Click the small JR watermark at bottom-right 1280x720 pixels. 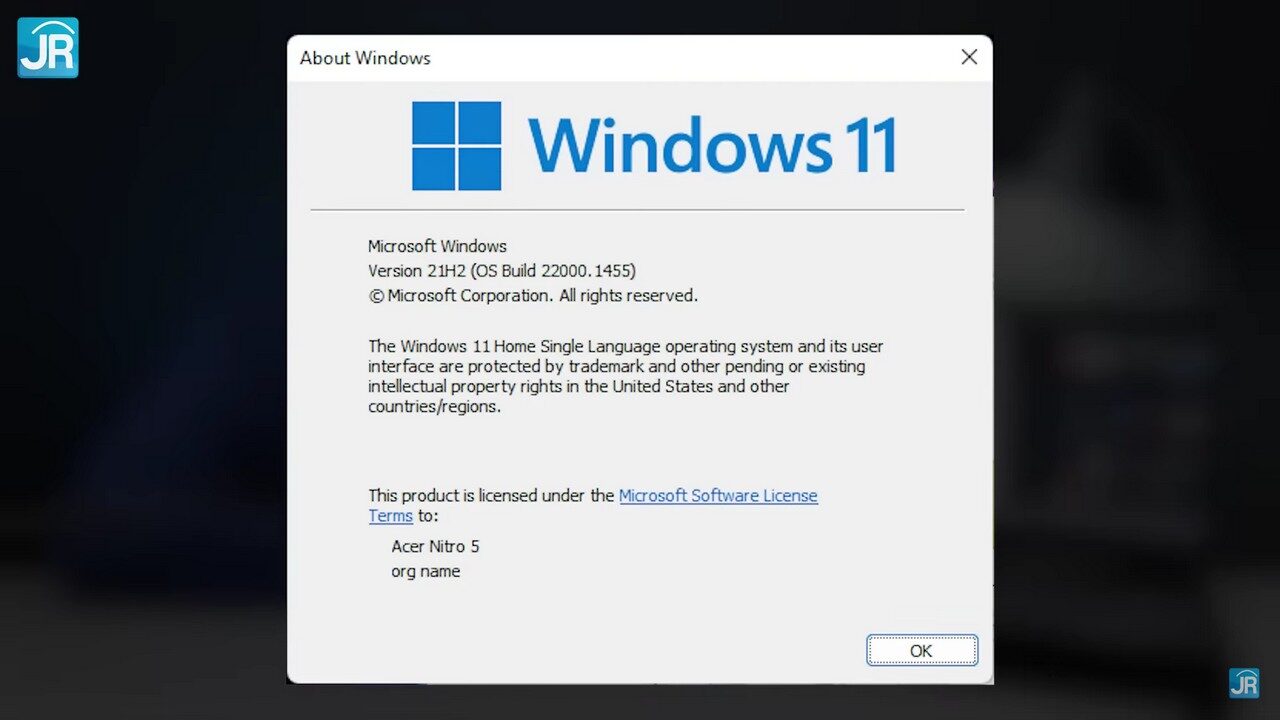(1244, 683)
